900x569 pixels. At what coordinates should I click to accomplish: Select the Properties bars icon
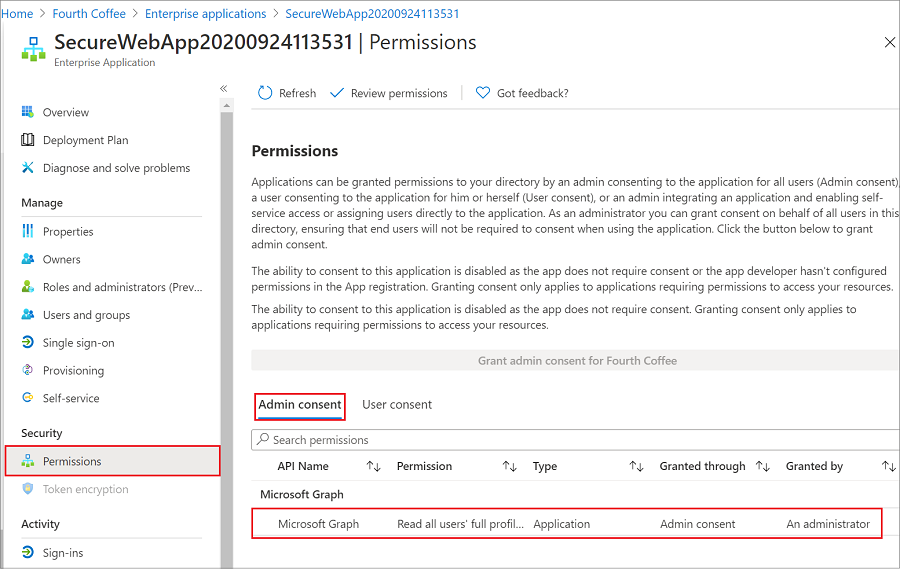click(28, 231)
